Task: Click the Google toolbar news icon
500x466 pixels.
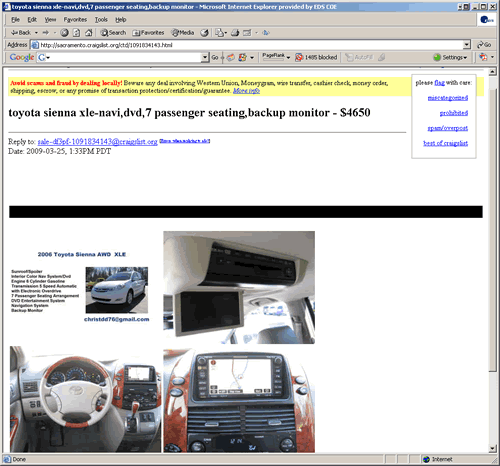Action: tap(231, 57)
